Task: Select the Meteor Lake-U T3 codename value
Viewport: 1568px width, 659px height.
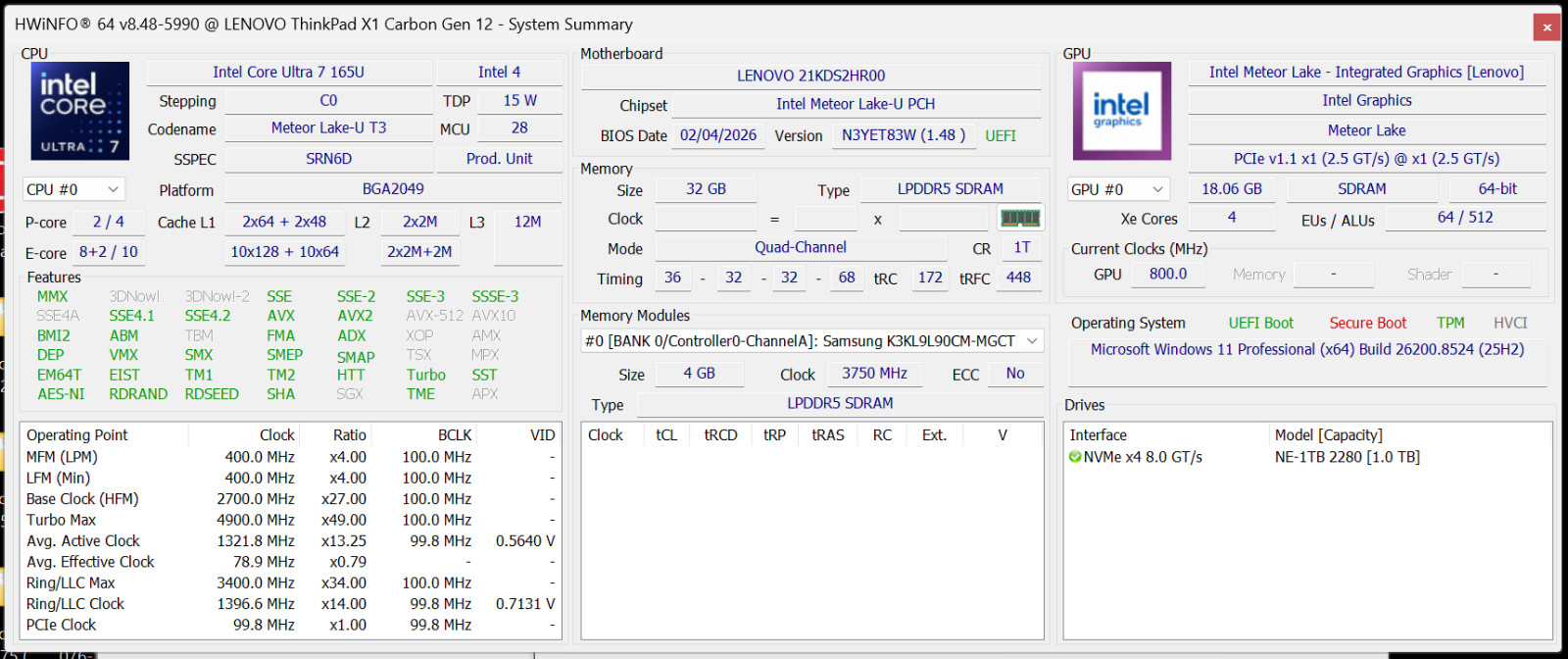Action: point(329,128)
